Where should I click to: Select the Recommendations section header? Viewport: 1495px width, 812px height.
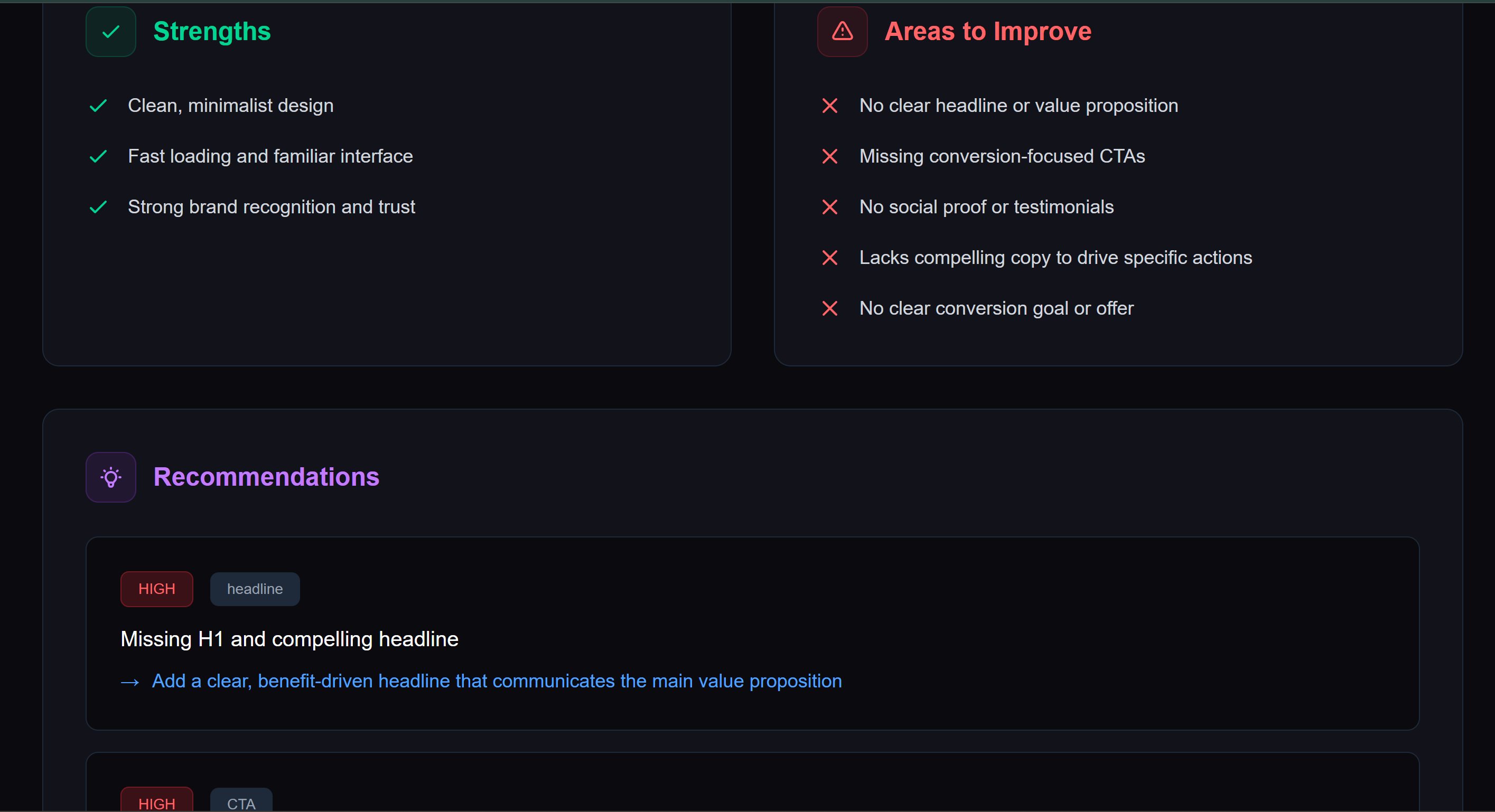tap(266, 477)
